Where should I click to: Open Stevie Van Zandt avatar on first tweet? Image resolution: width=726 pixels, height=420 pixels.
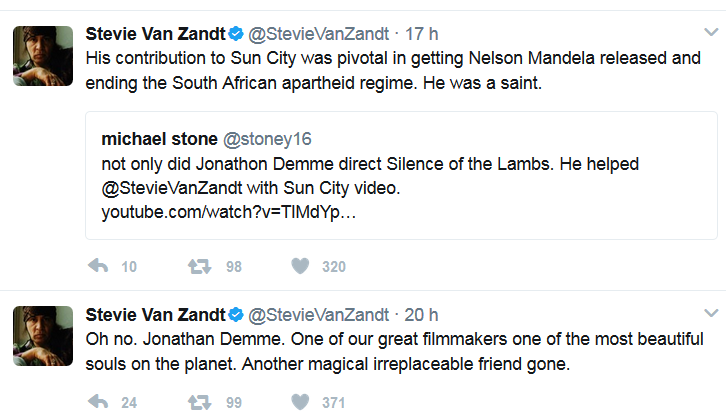(43, 56)
